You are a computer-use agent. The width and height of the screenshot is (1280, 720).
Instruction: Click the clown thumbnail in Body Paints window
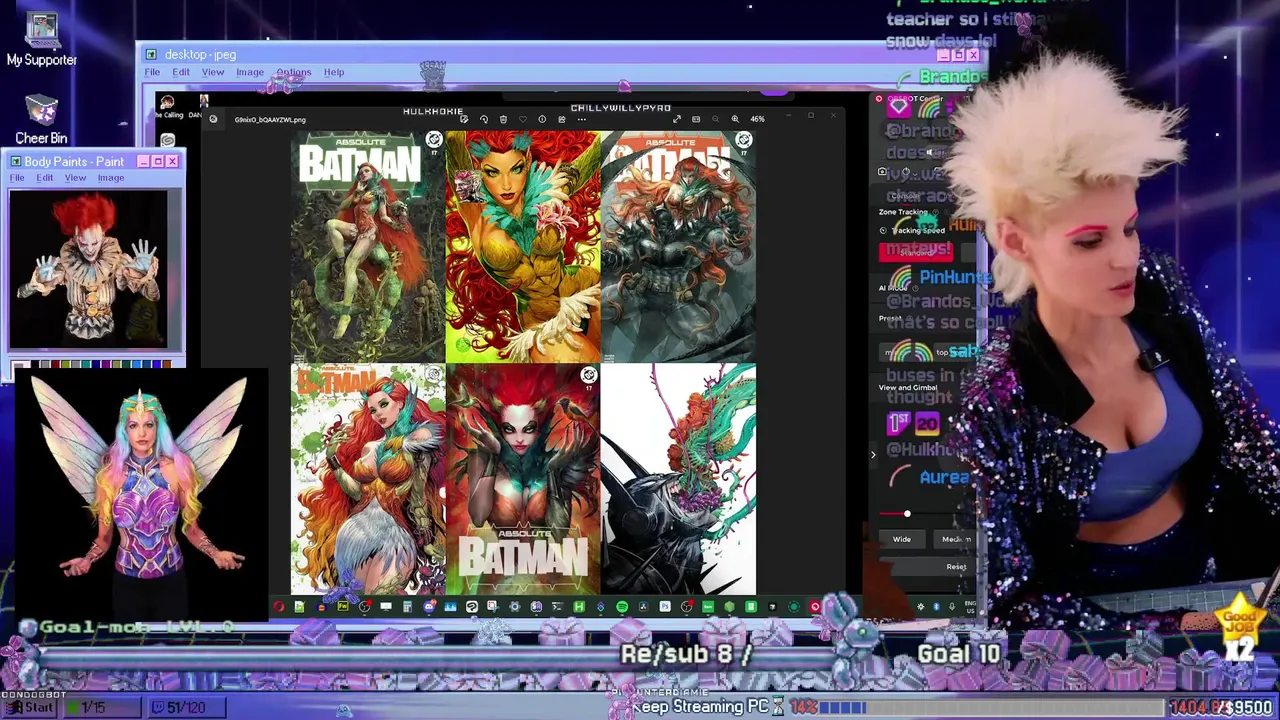90,270
